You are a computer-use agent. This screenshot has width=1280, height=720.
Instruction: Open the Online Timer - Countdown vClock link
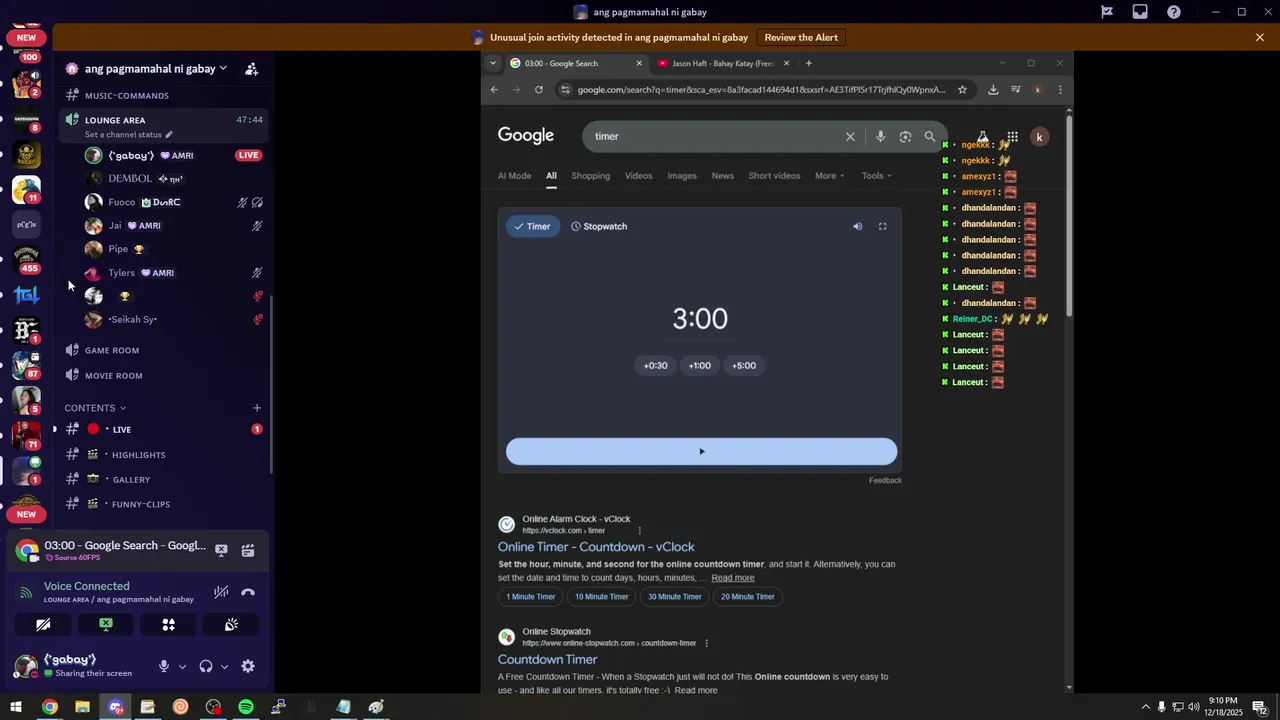click(x=596, y=547)
